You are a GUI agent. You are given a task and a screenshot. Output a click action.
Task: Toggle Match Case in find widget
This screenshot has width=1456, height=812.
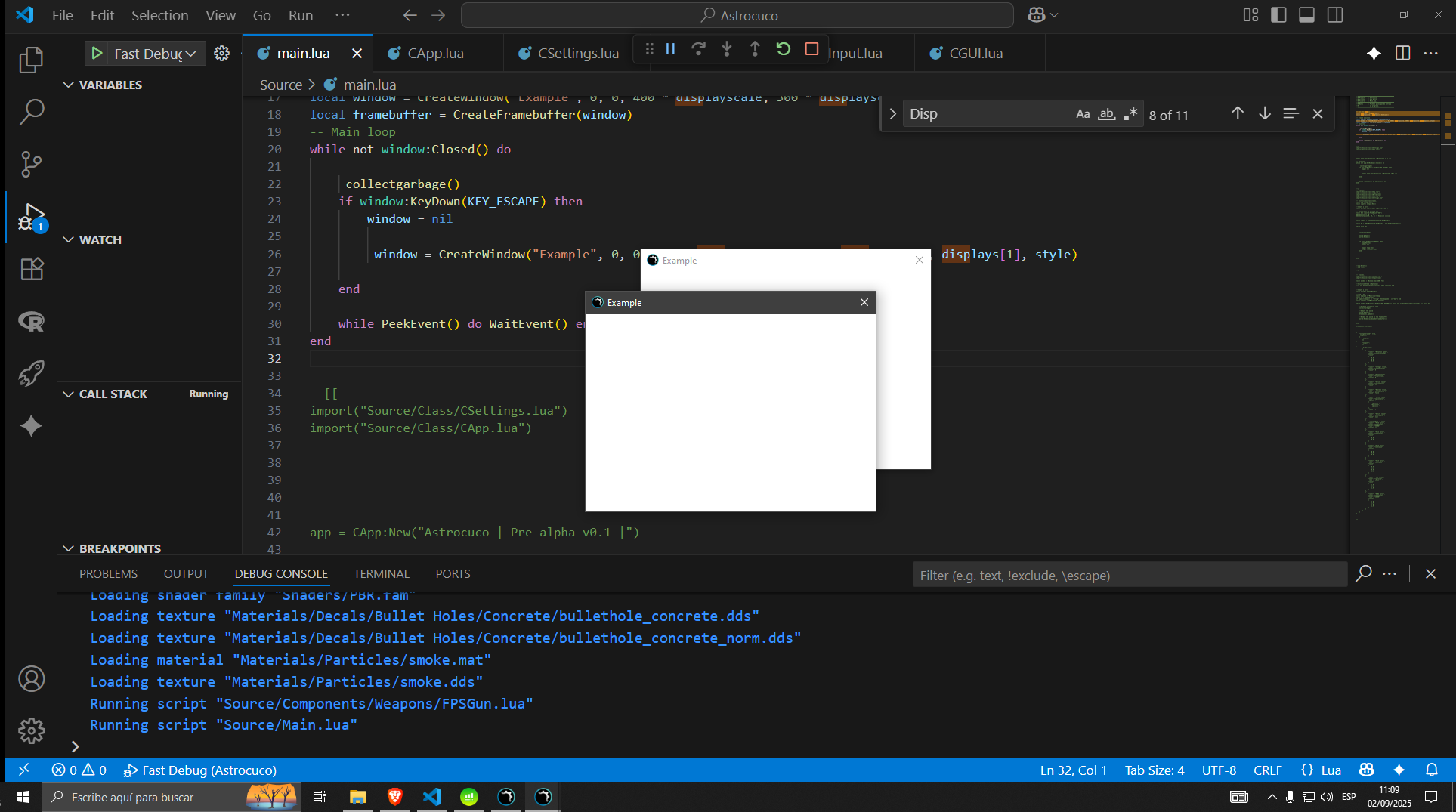click(x=1083, y=114)
